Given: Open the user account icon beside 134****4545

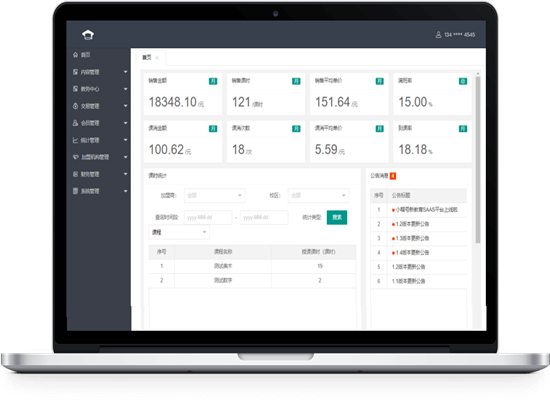Looking at the screenshot, I should tap(438, 35).
